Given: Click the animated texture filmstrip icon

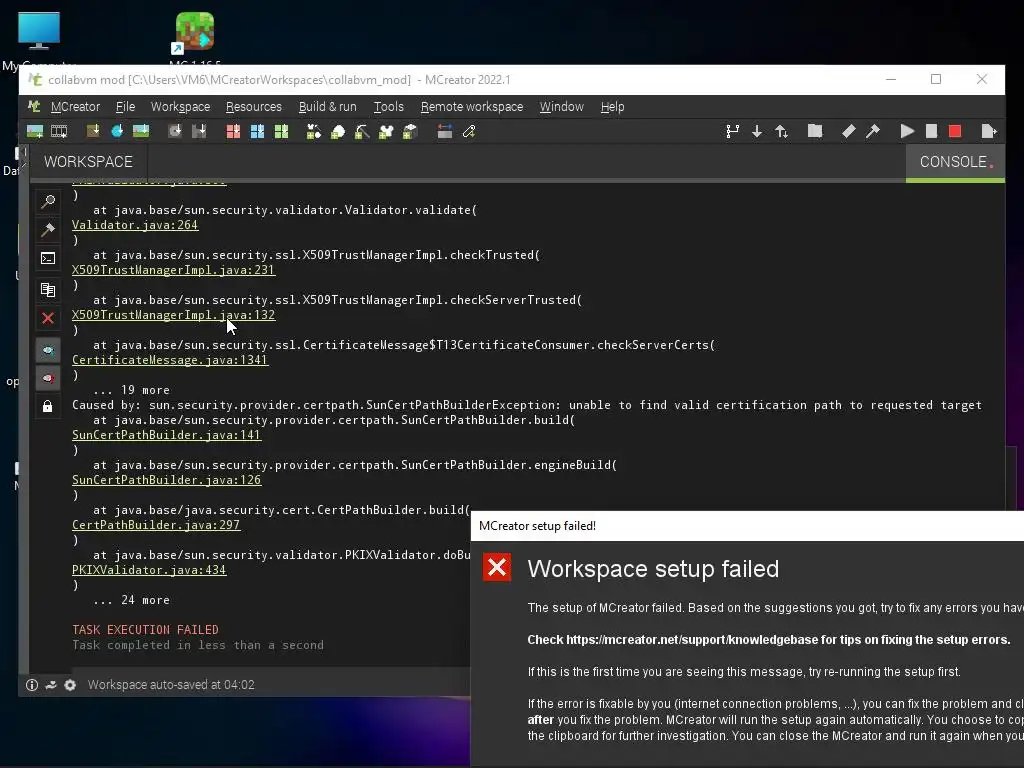Looking at the screenshot, I should click(59, 132).
